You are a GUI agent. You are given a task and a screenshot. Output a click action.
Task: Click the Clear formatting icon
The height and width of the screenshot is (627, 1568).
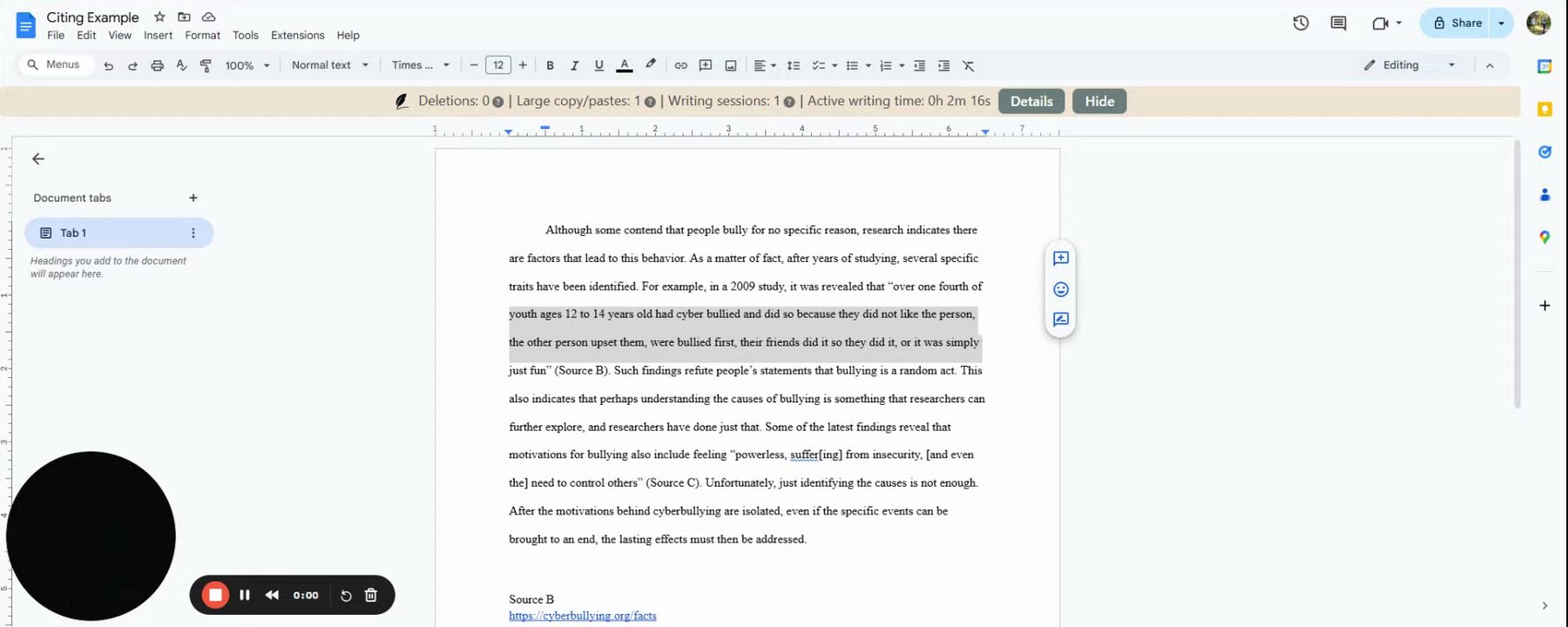point(968,65)
